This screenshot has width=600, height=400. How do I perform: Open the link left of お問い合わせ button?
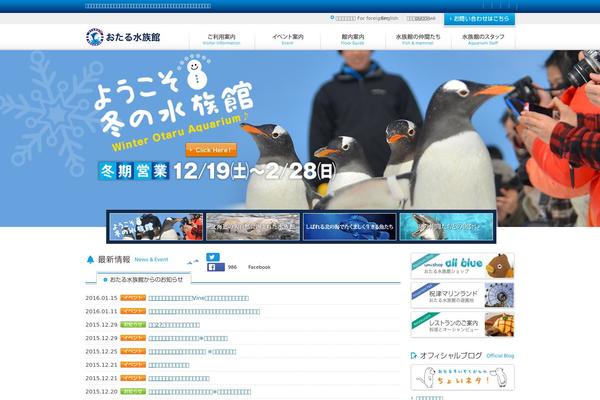point(421,18)
